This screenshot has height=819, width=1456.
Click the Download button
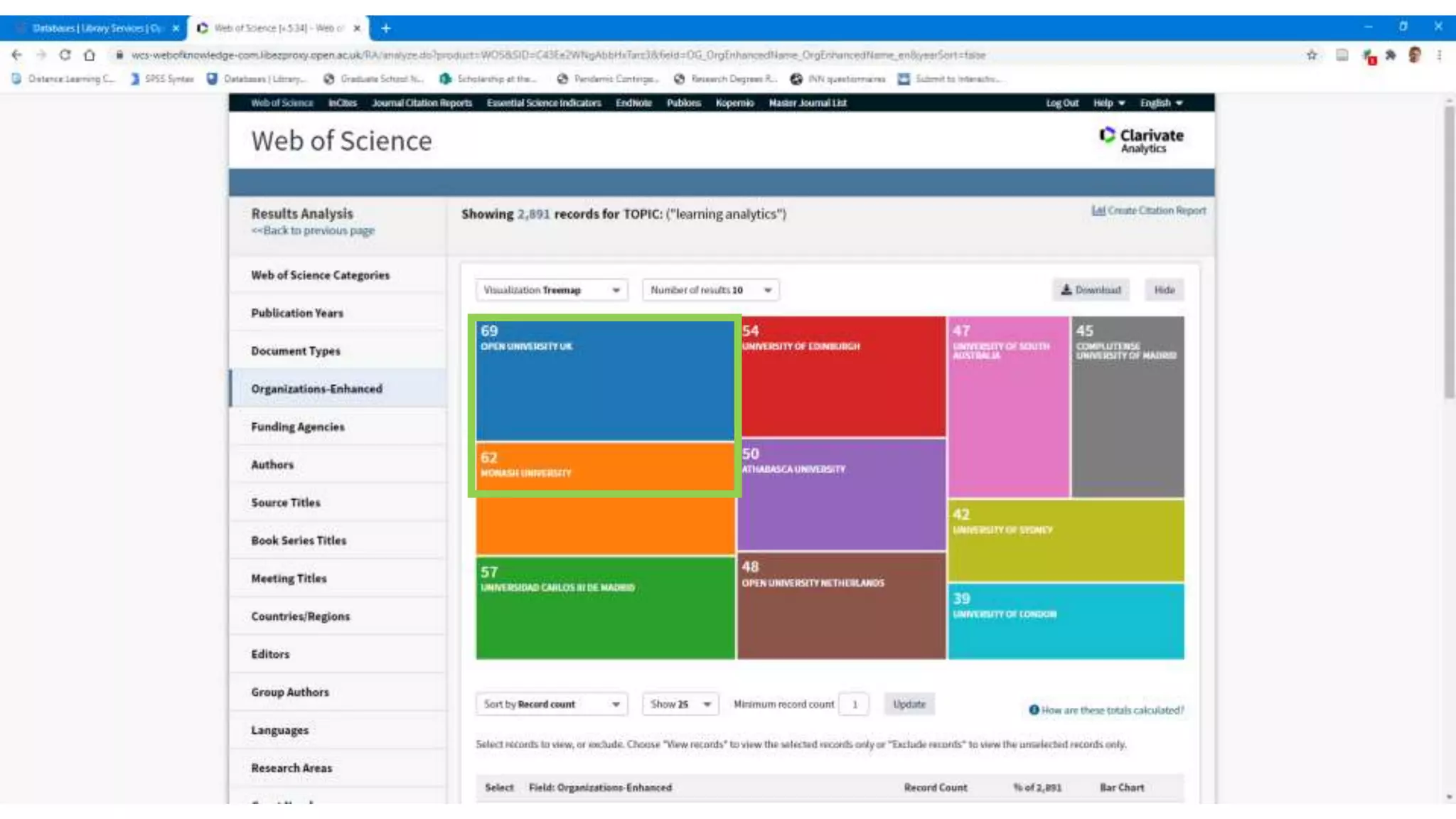(1091, 290)
